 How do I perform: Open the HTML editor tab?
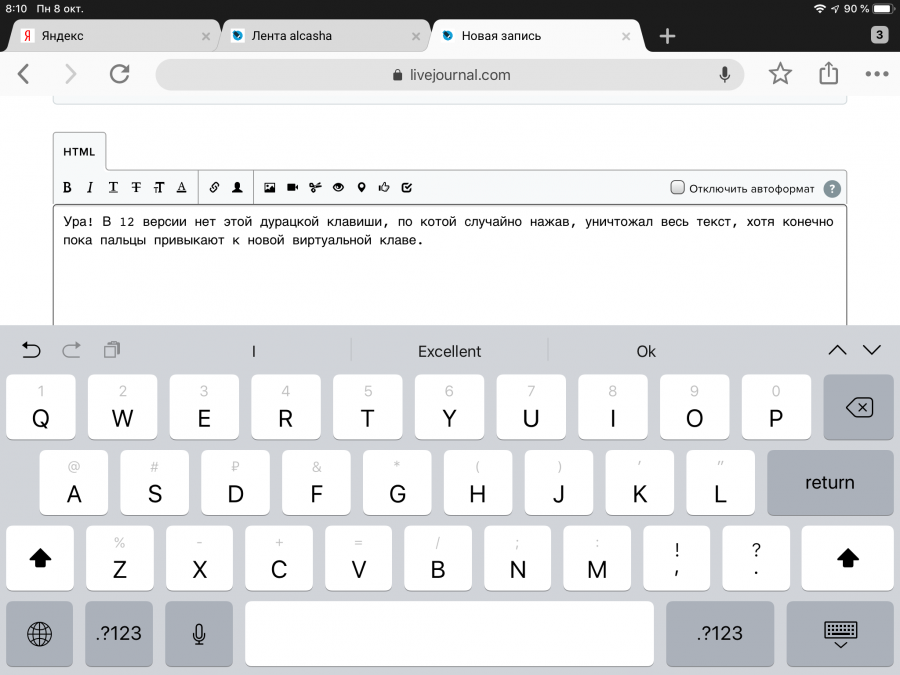pyautogui.click(x=79, y=152)
